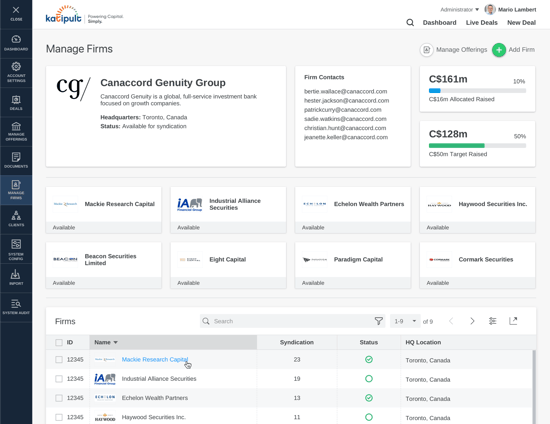Open Import in the sidebar
550x424 pixels.
(x=16, y=277)
